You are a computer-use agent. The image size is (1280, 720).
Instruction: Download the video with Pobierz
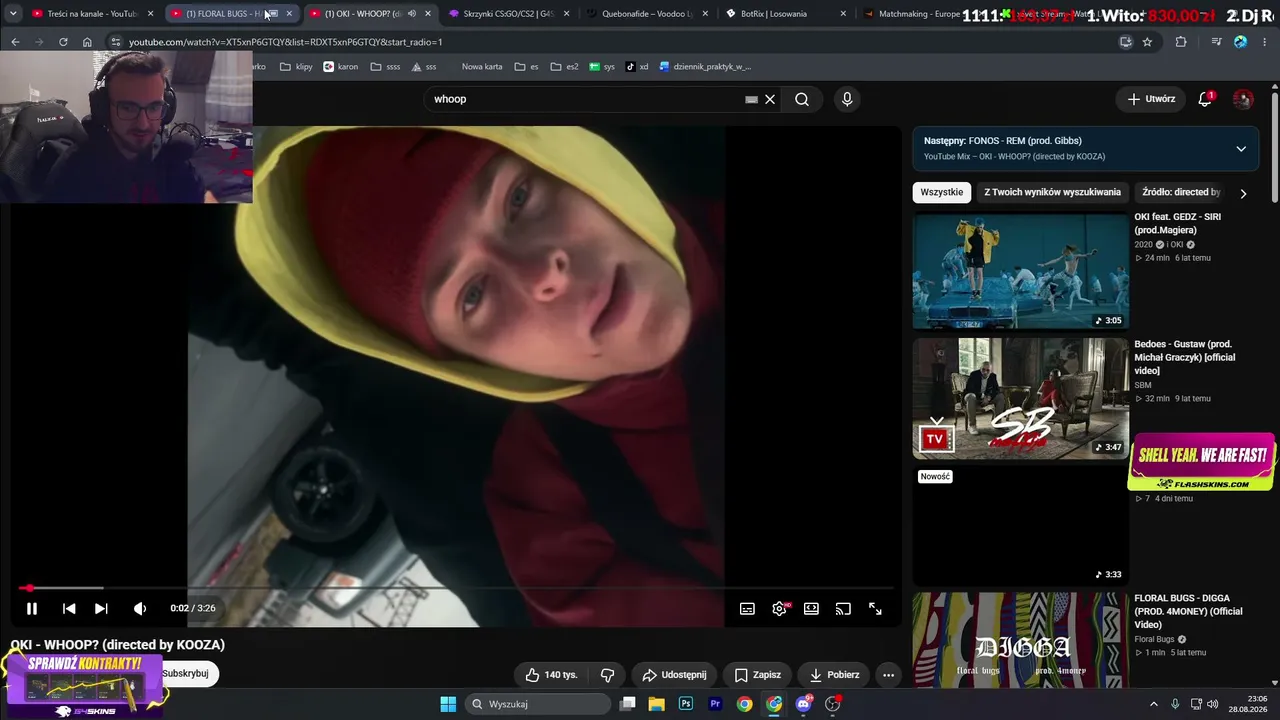834,675
